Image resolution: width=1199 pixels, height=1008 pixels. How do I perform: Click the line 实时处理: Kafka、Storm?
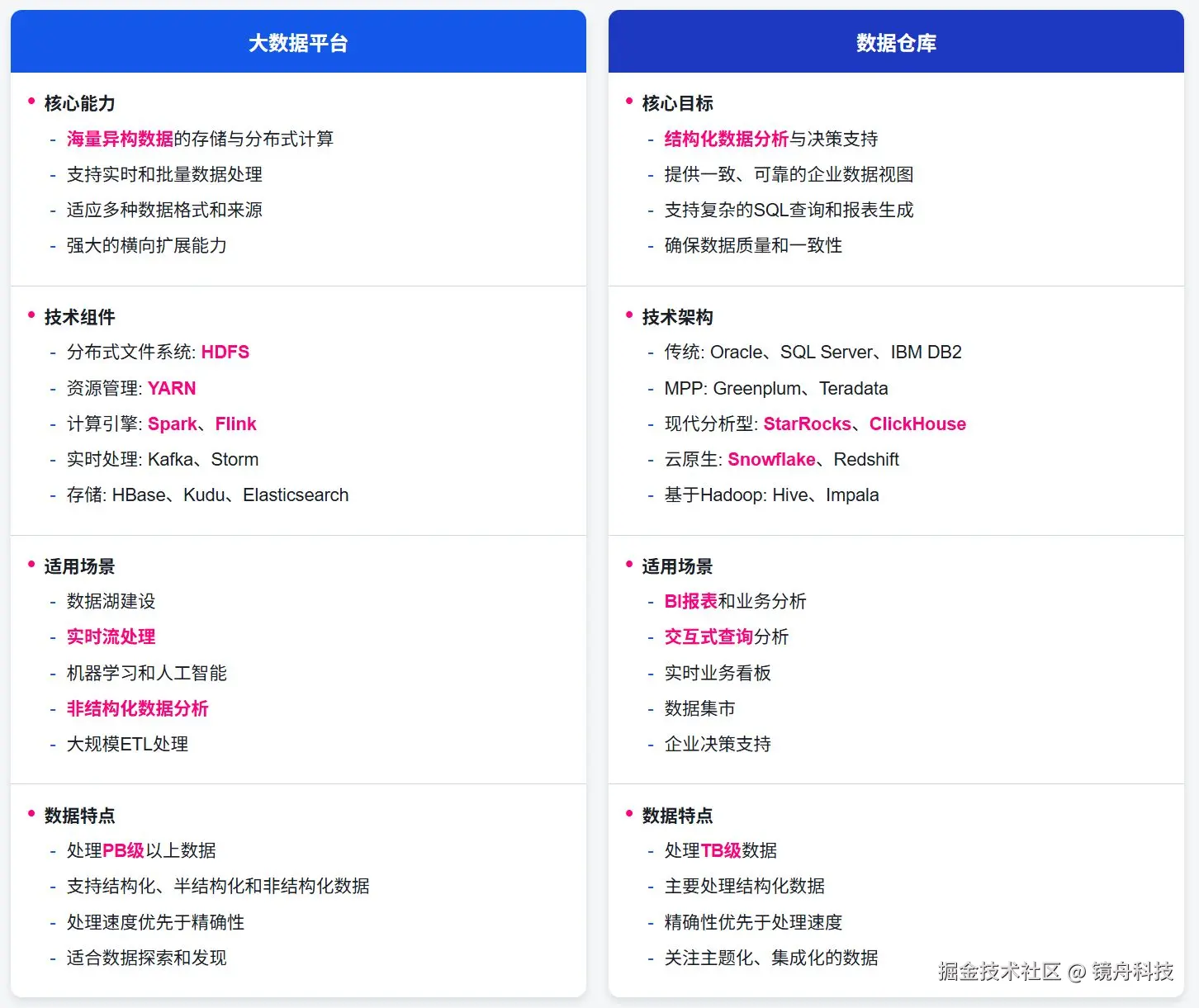point(163,459)
